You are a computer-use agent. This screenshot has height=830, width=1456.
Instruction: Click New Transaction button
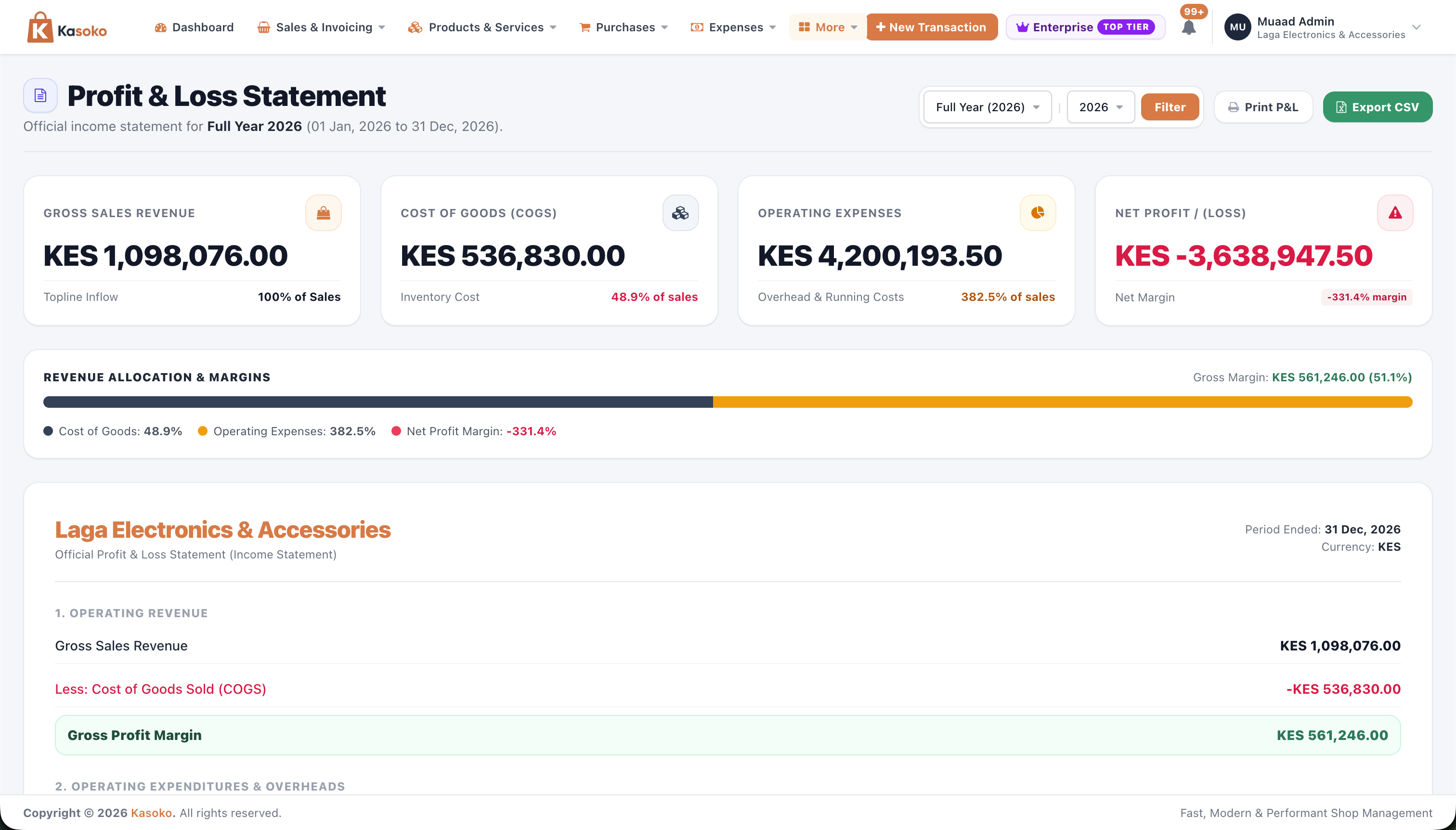932,27
